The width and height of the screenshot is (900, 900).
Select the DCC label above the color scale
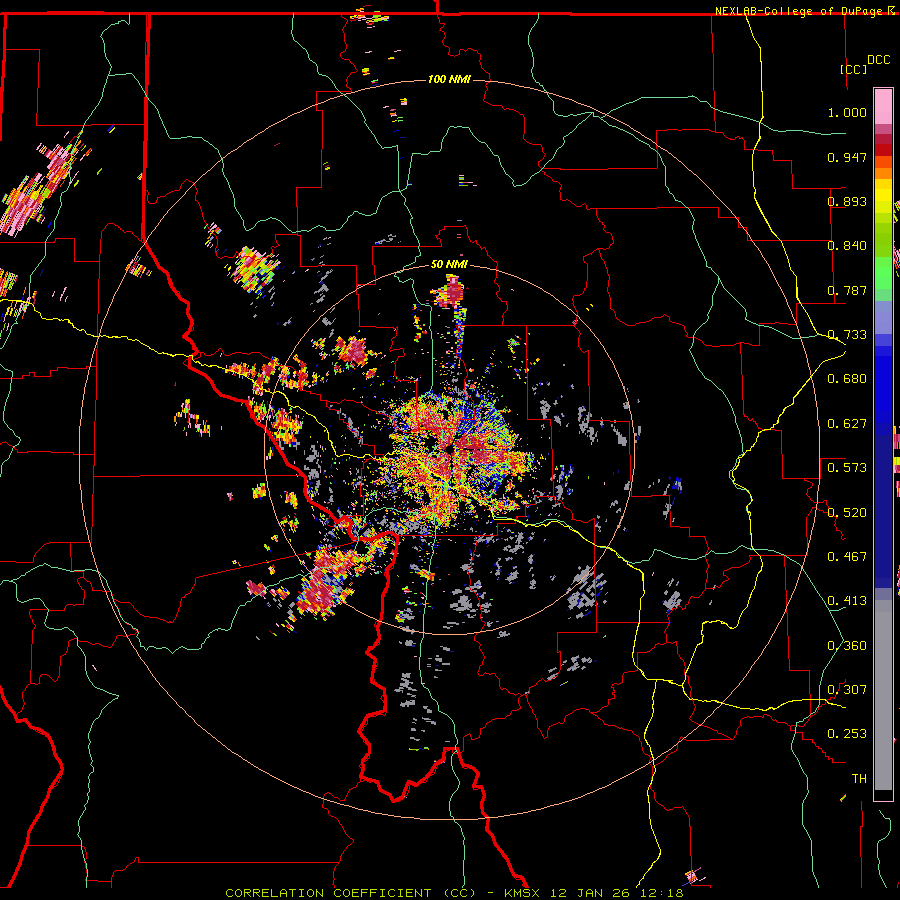[878, 60]
